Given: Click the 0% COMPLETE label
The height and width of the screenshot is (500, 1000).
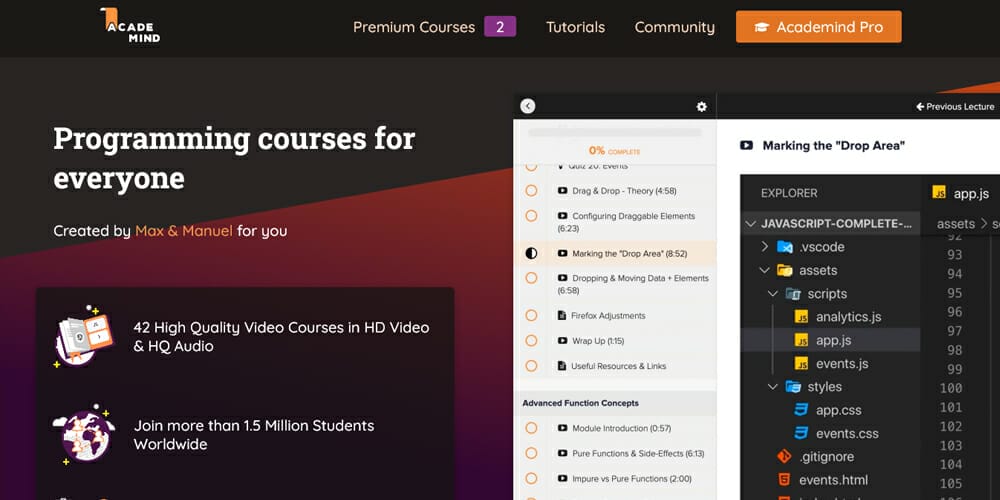Looking at the screenshot, I should click(x=614, y=151).
